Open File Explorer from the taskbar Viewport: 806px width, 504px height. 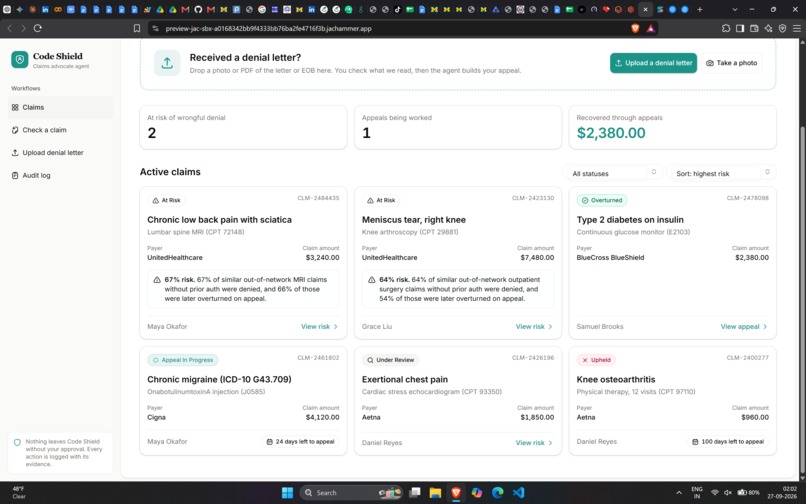pos(435,493)
